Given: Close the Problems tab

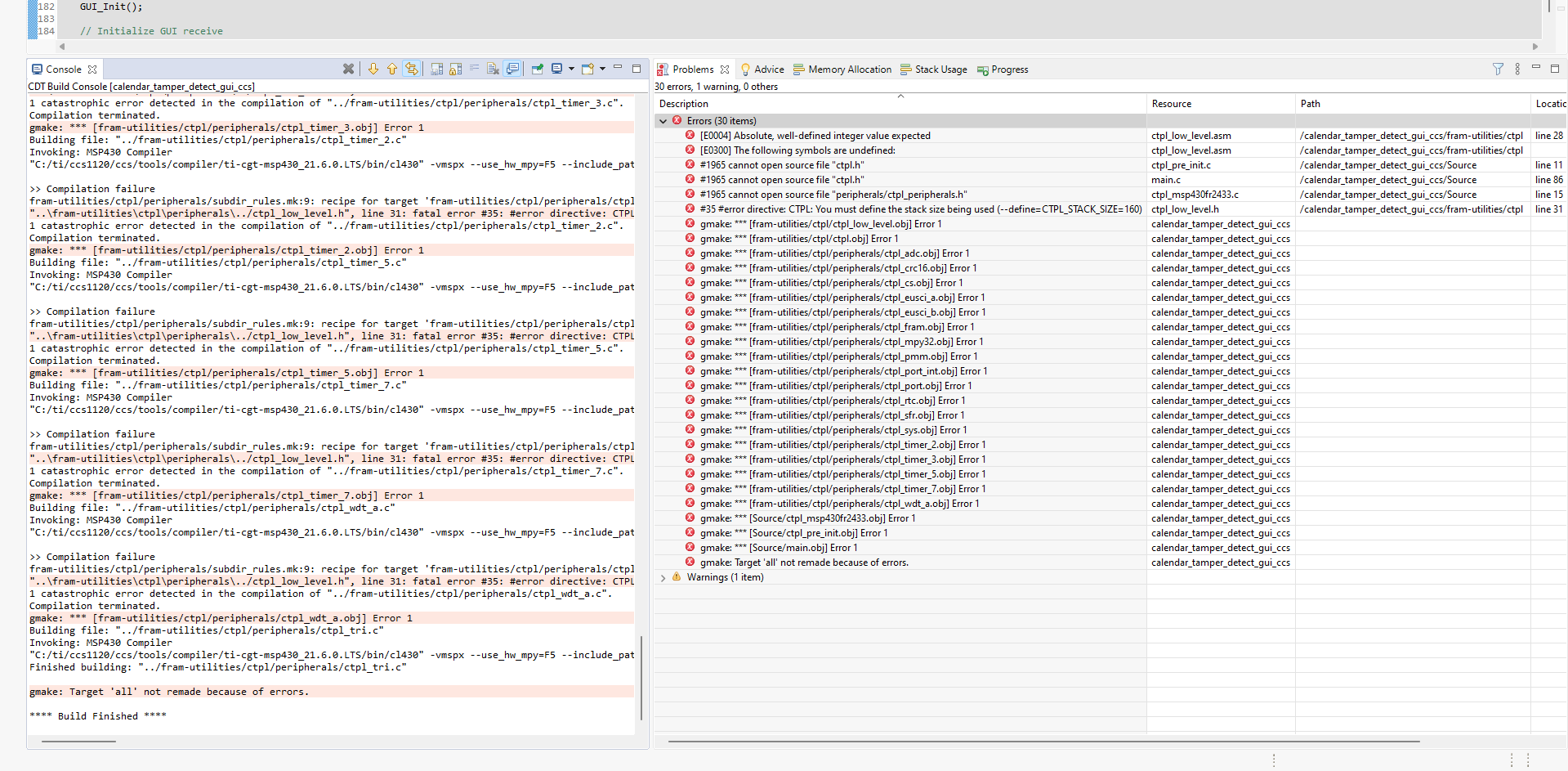Looking at the screenshot, I should [x=725, y=69].
